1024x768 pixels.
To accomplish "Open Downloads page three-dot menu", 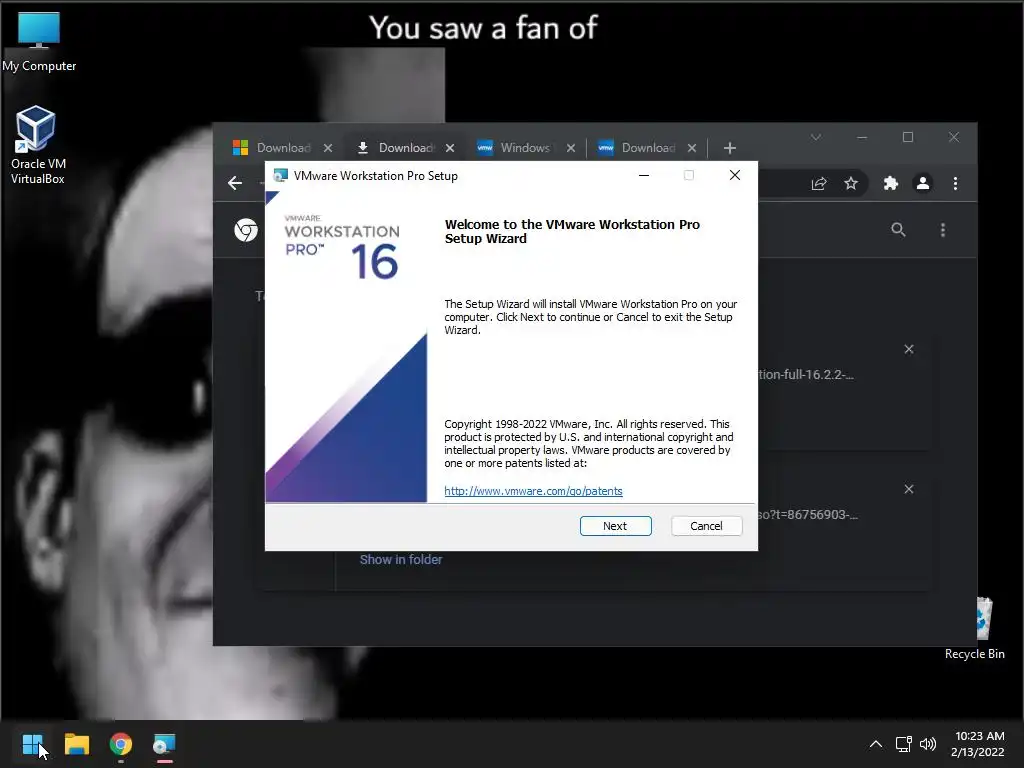I will pos(942,230).
